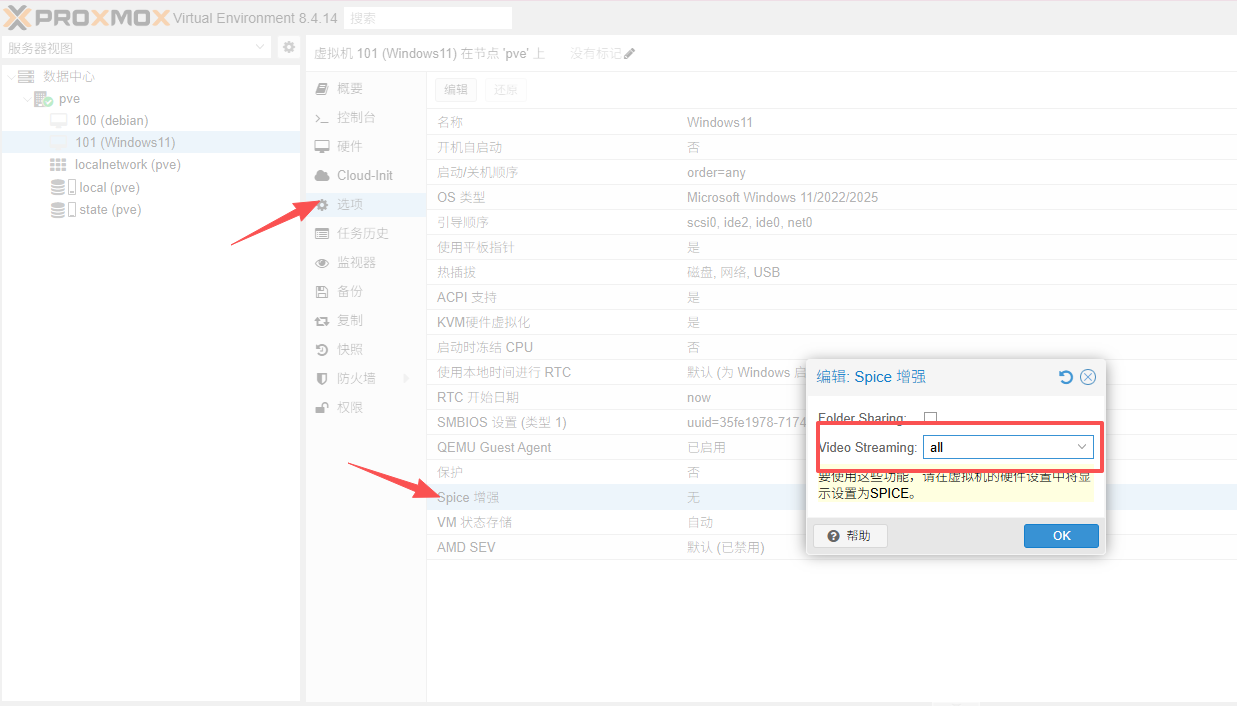Select the 100 (debian) VM
The width and height of the screenshot is (1237, 706).
tap(111, 120)
